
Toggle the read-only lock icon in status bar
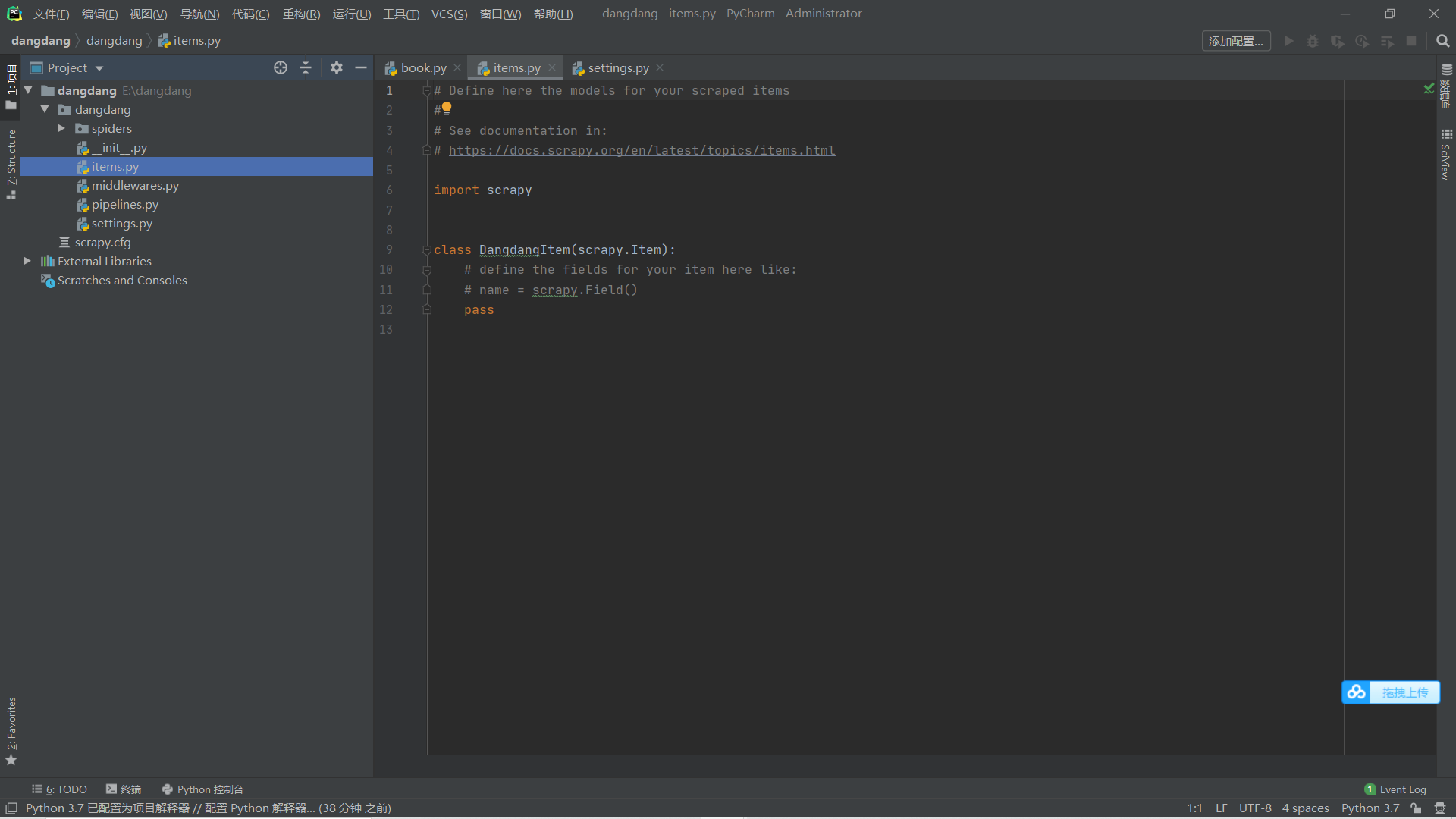(1416, 808)
